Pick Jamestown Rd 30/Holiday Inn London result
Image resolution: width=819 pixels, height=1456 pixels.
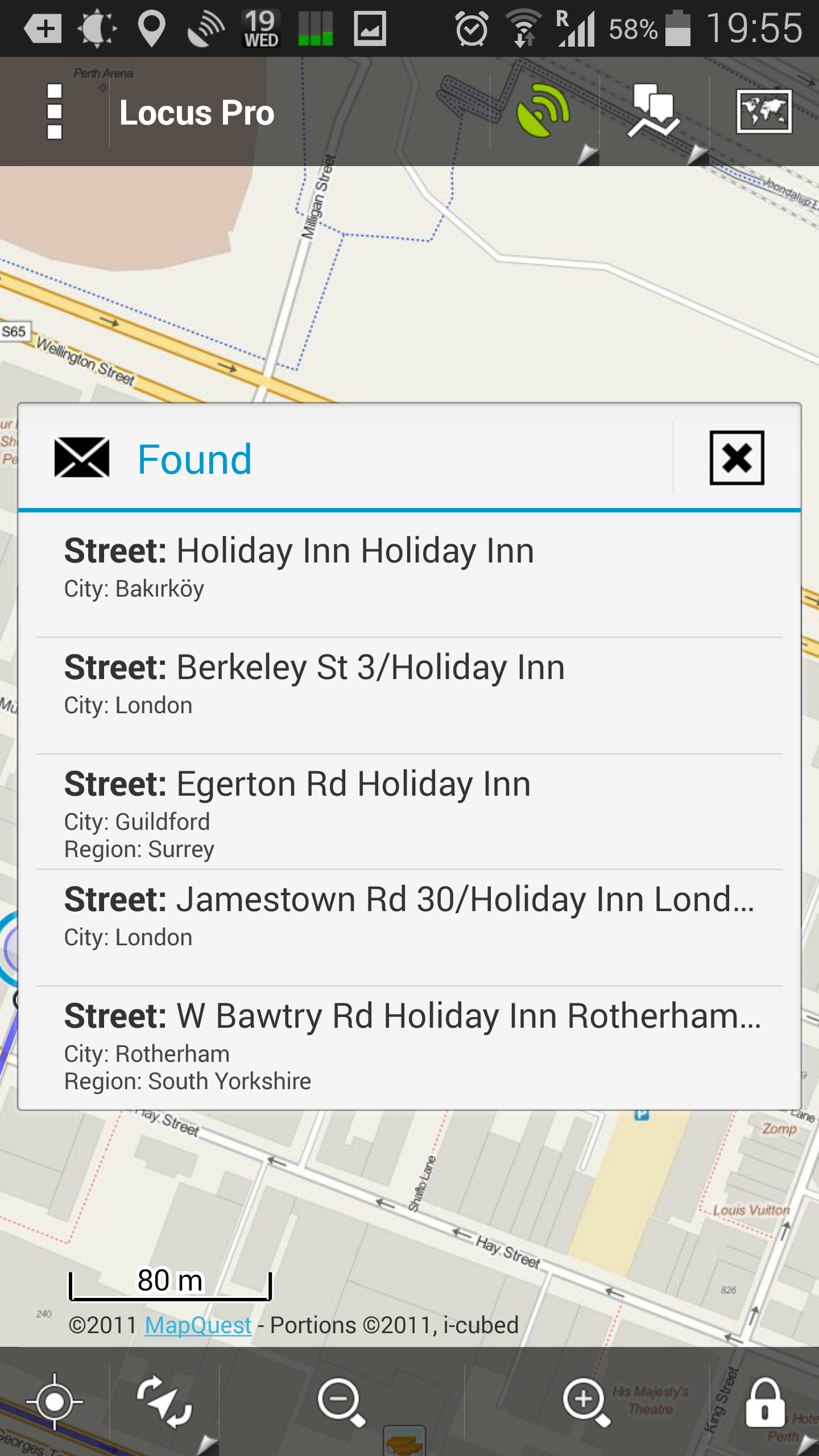(409, 917)
